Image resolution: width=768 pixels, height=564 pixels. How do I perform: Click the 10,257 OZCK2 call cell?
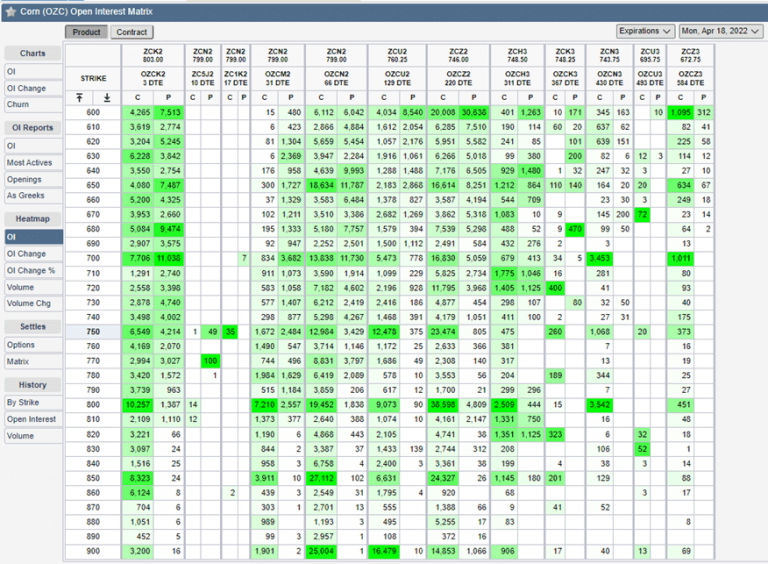[138, 405]
